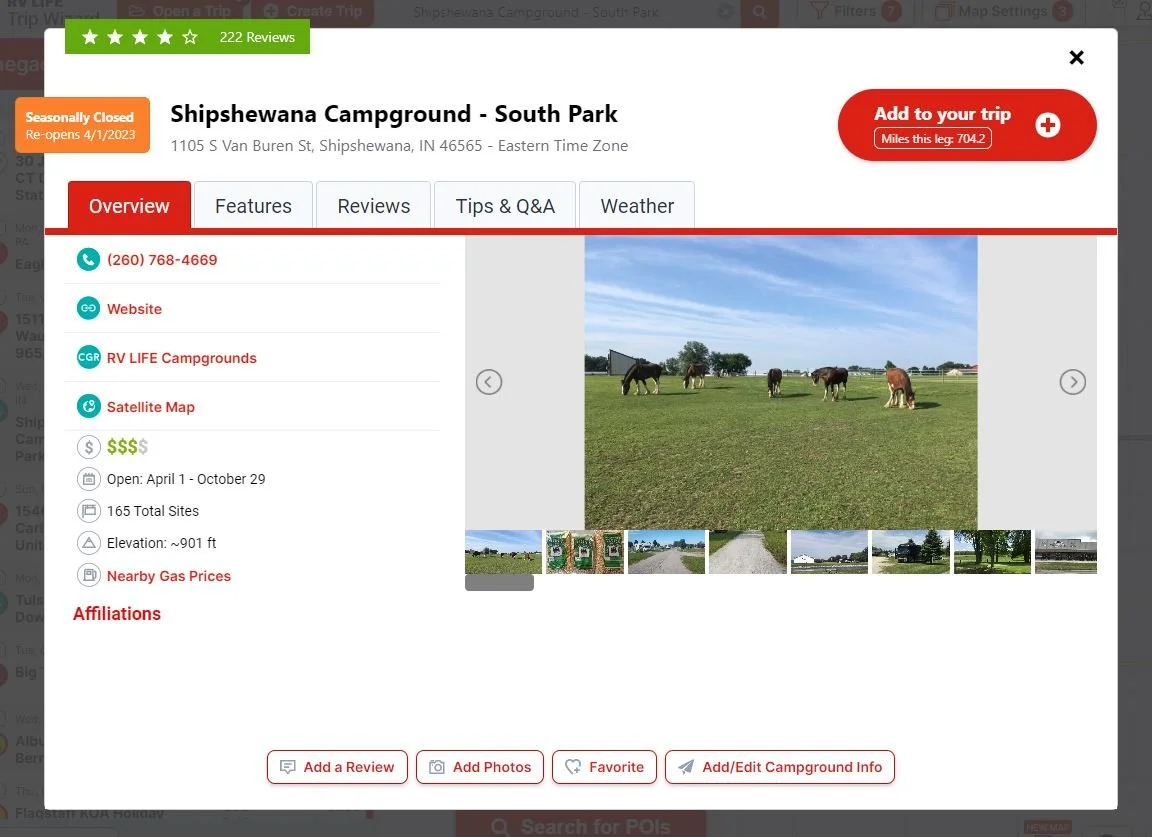Click the link icon beside Website
This screenshot has width=1152, height=837.
click(88, 309)
